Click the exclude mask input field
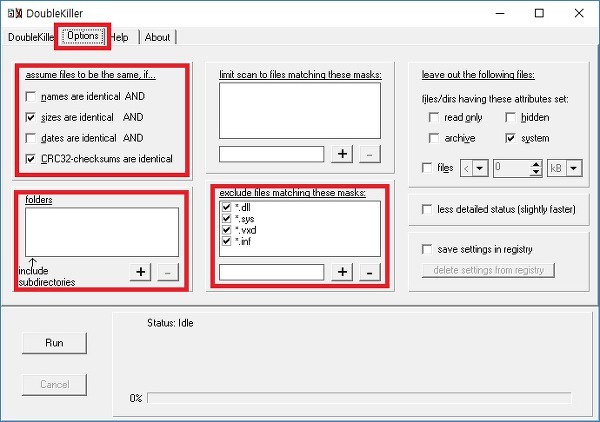The height and width of the screenshot is (422, 600). point(271,272)
